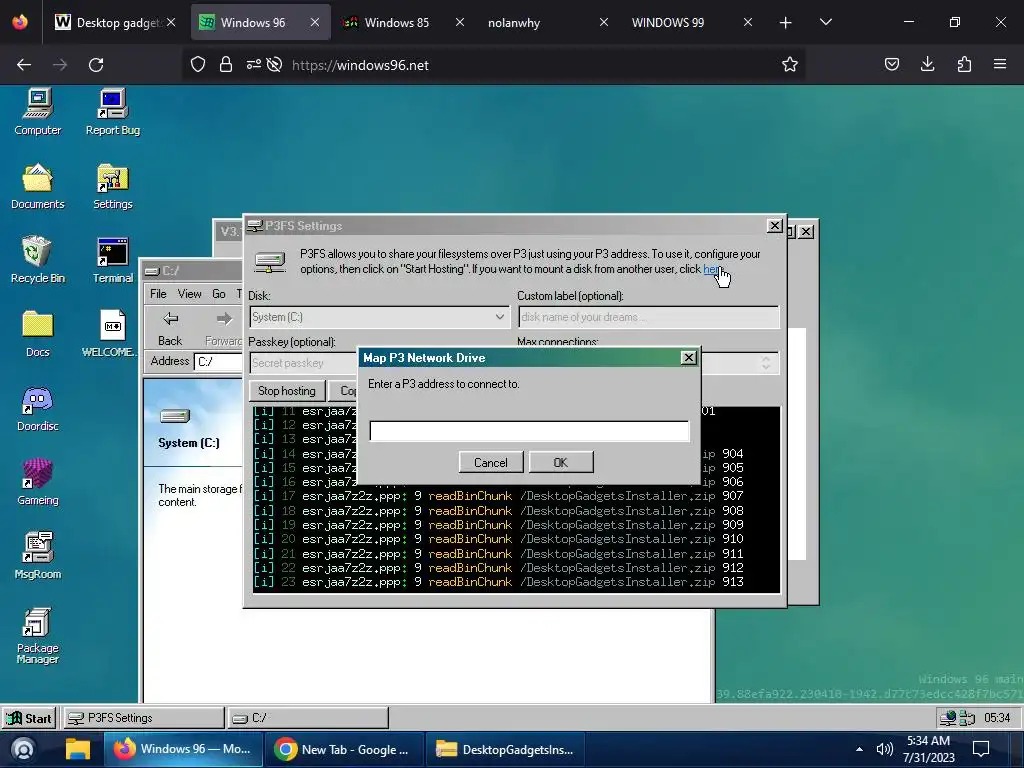The height and width of the screenshot is (768, 1024).
Task: Click the P3 address text field
Action: (529, 431)
